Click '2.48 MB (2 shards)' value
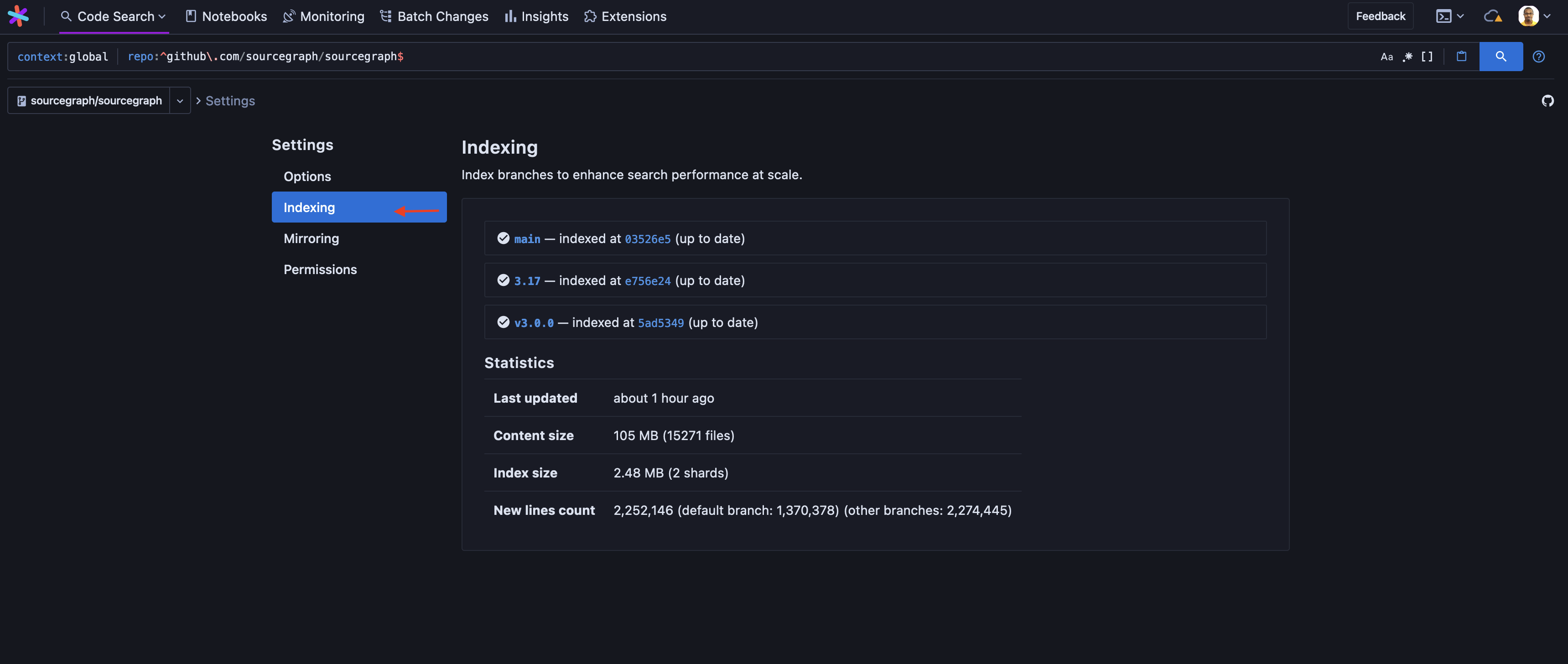1568x664 pixels. pos(671,473)
